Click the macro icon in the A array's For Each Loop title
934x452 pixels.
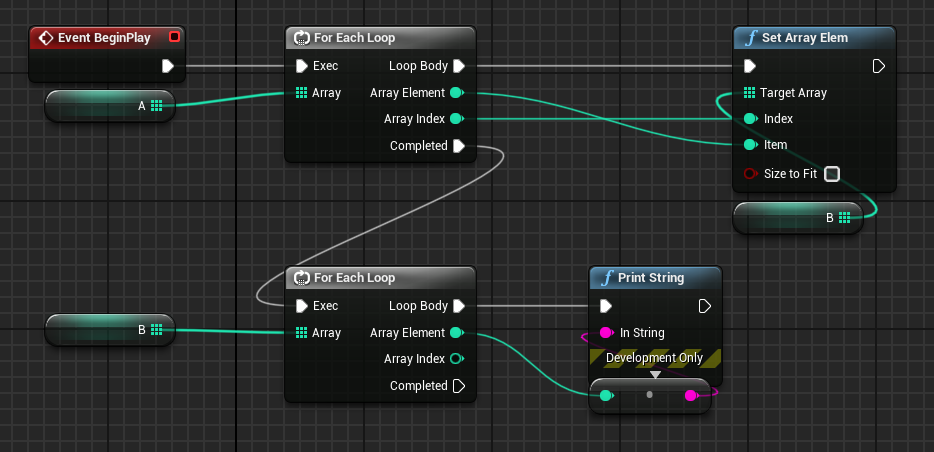(x=302, y=38)
